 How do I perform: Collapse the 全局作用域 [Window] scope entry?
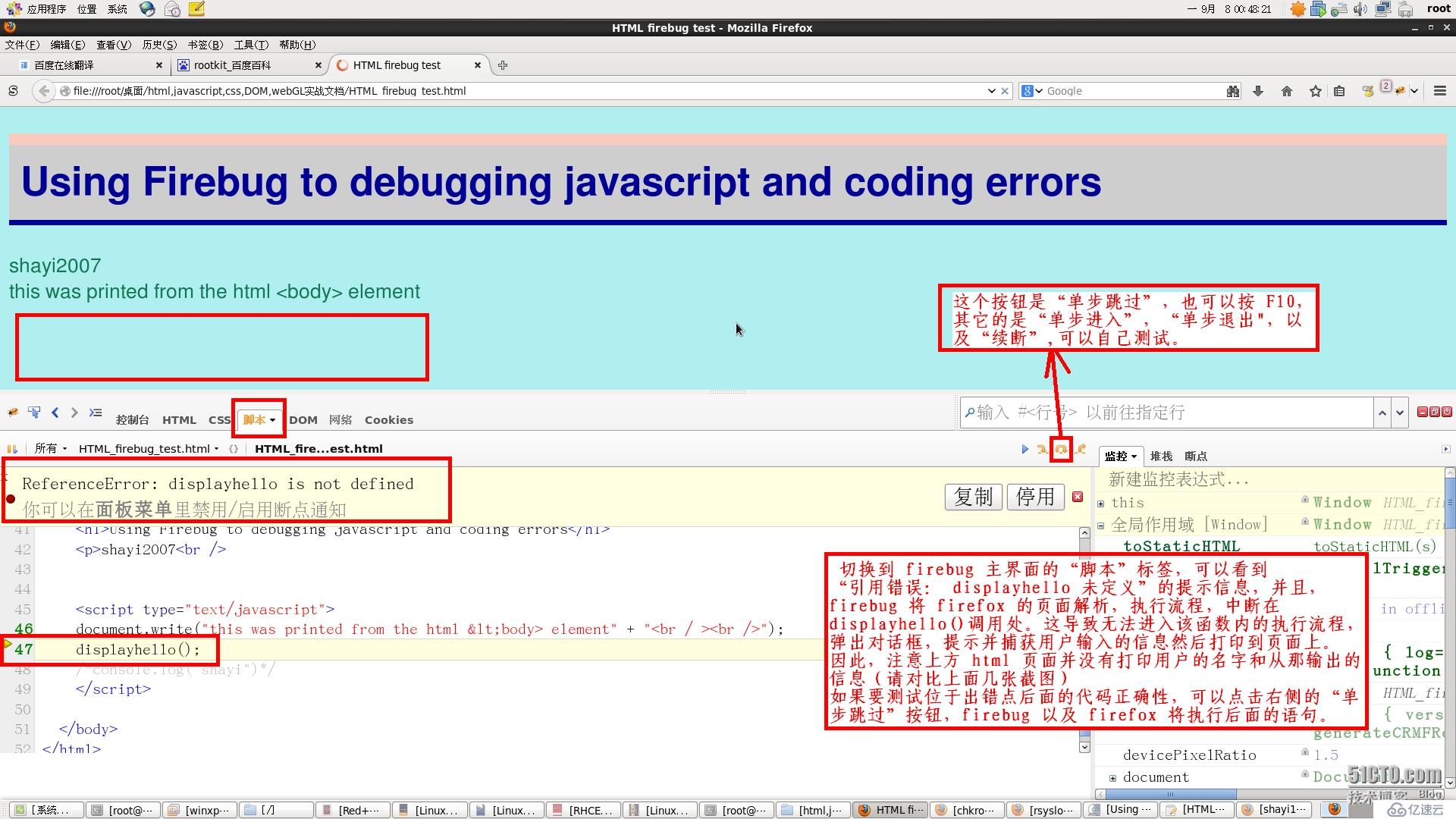(1101, 526)
